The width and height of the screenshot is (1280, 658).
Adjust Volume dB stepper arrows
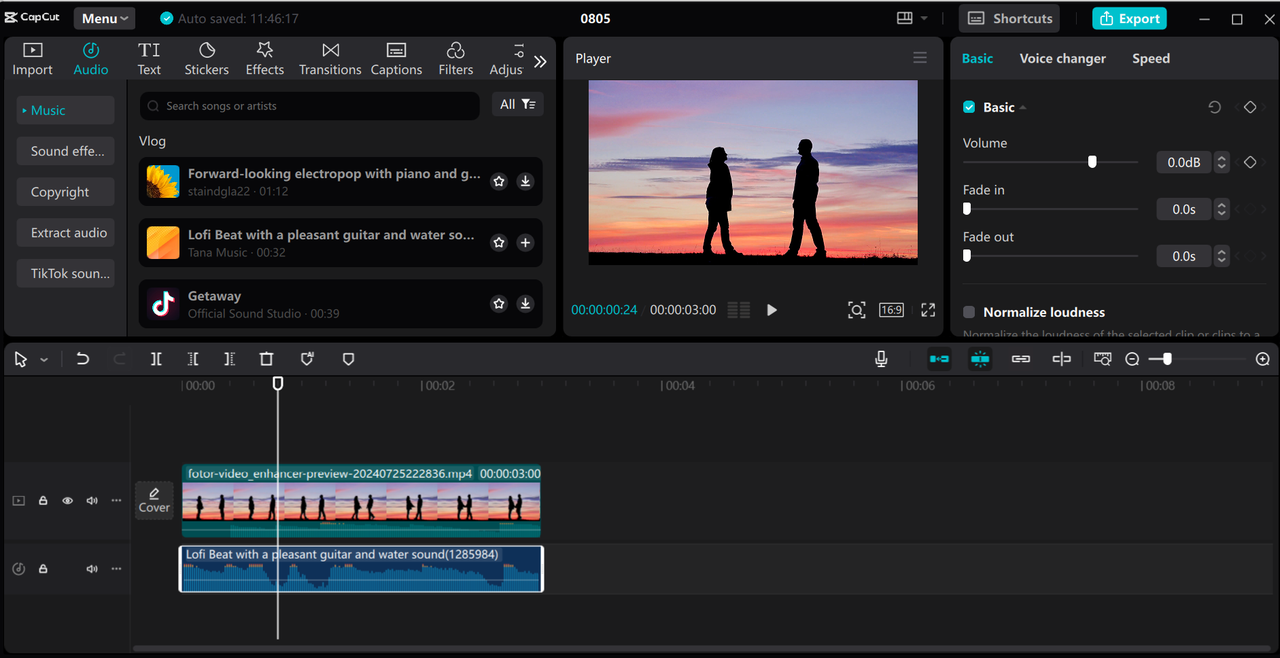pos(1222,162)
